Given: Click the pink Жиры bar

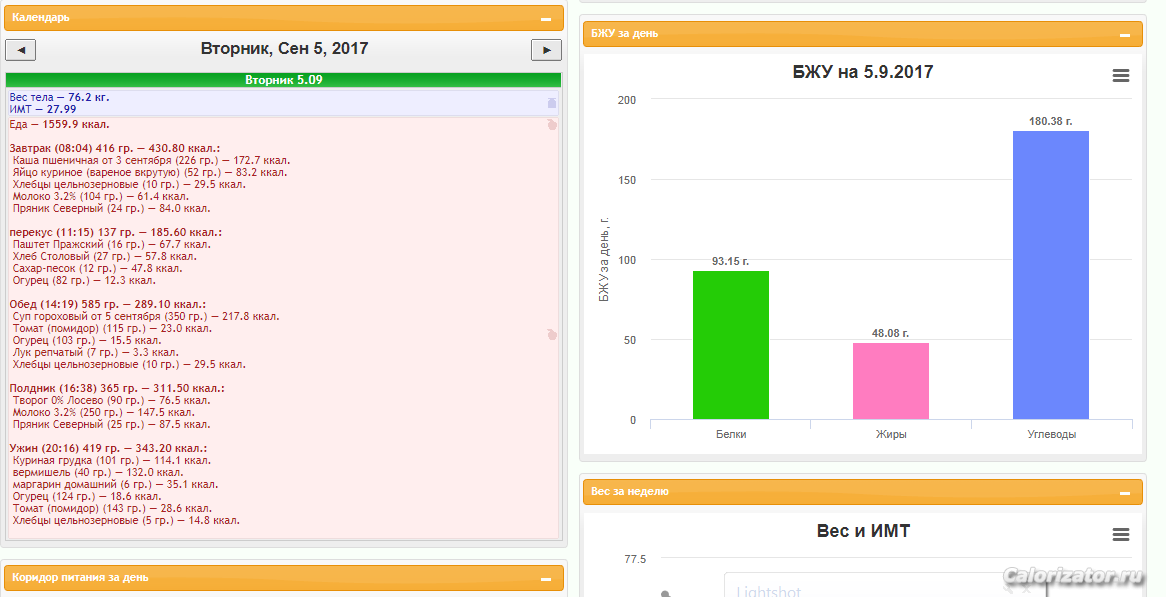Looking at the screenshot, I should [x=890, y=381].
